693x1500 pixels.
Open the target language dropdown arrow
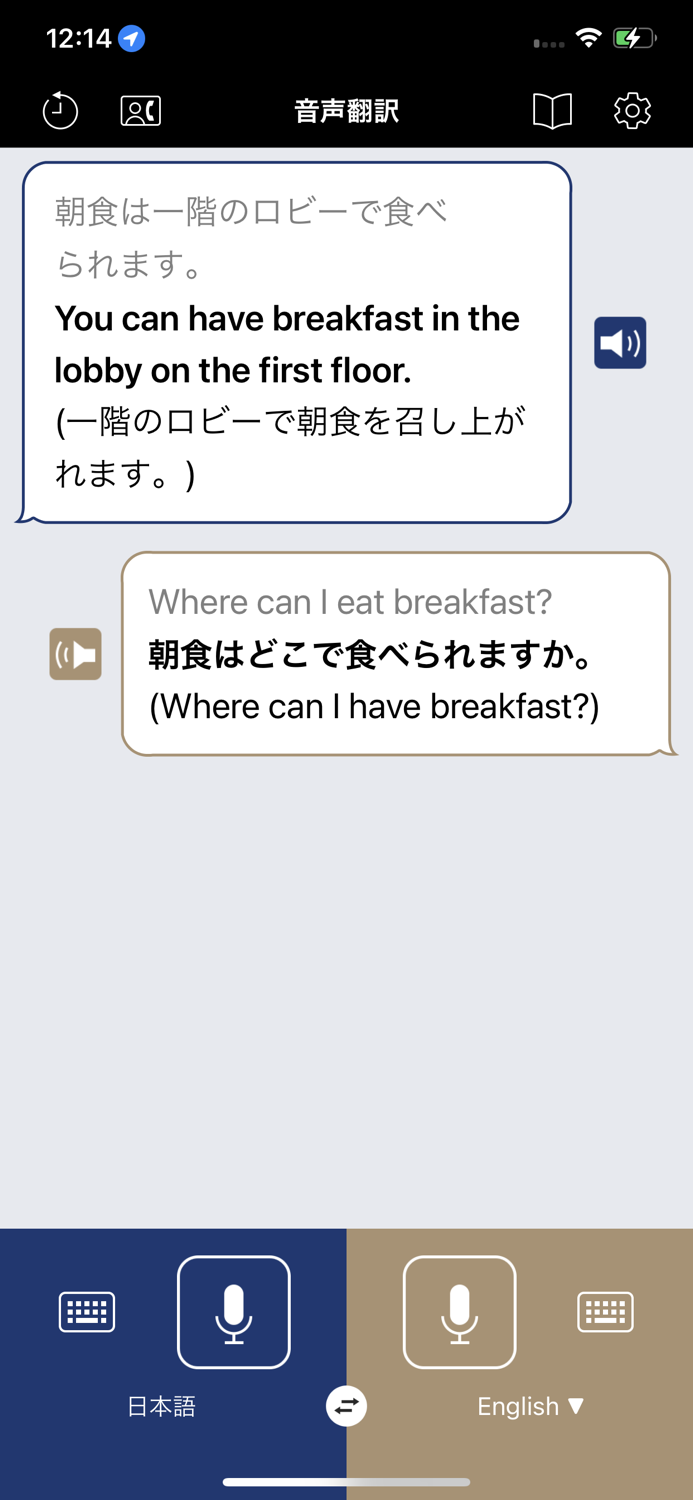point(576,1406)
